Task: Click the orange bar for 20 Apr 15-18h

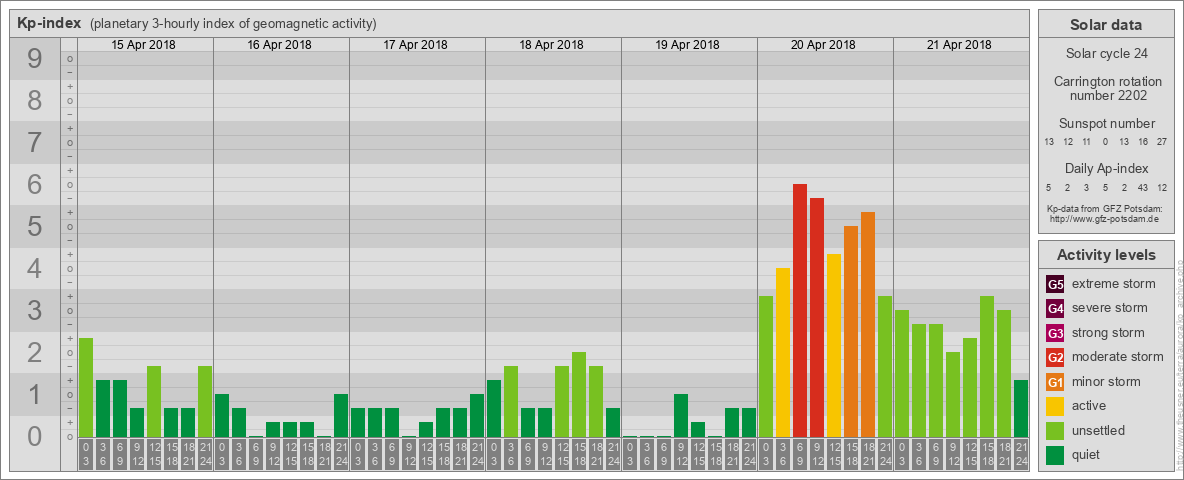Action: (x=850, y=331)
